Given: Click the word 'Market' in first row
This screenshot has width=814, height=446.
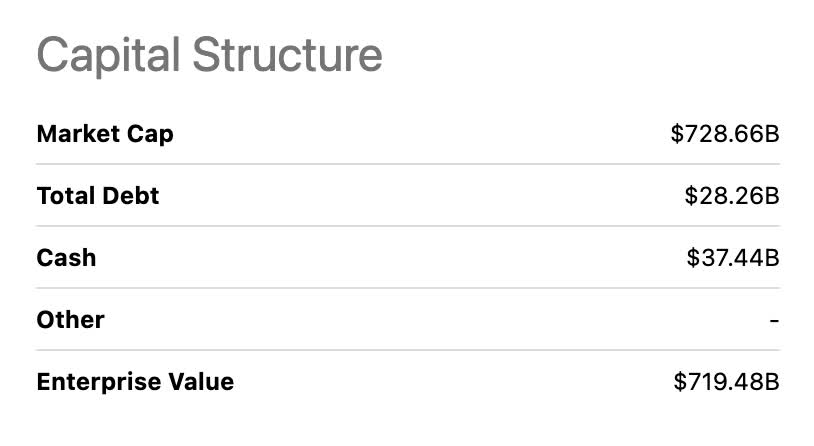Looking at the screenshot, I should 78,133.
